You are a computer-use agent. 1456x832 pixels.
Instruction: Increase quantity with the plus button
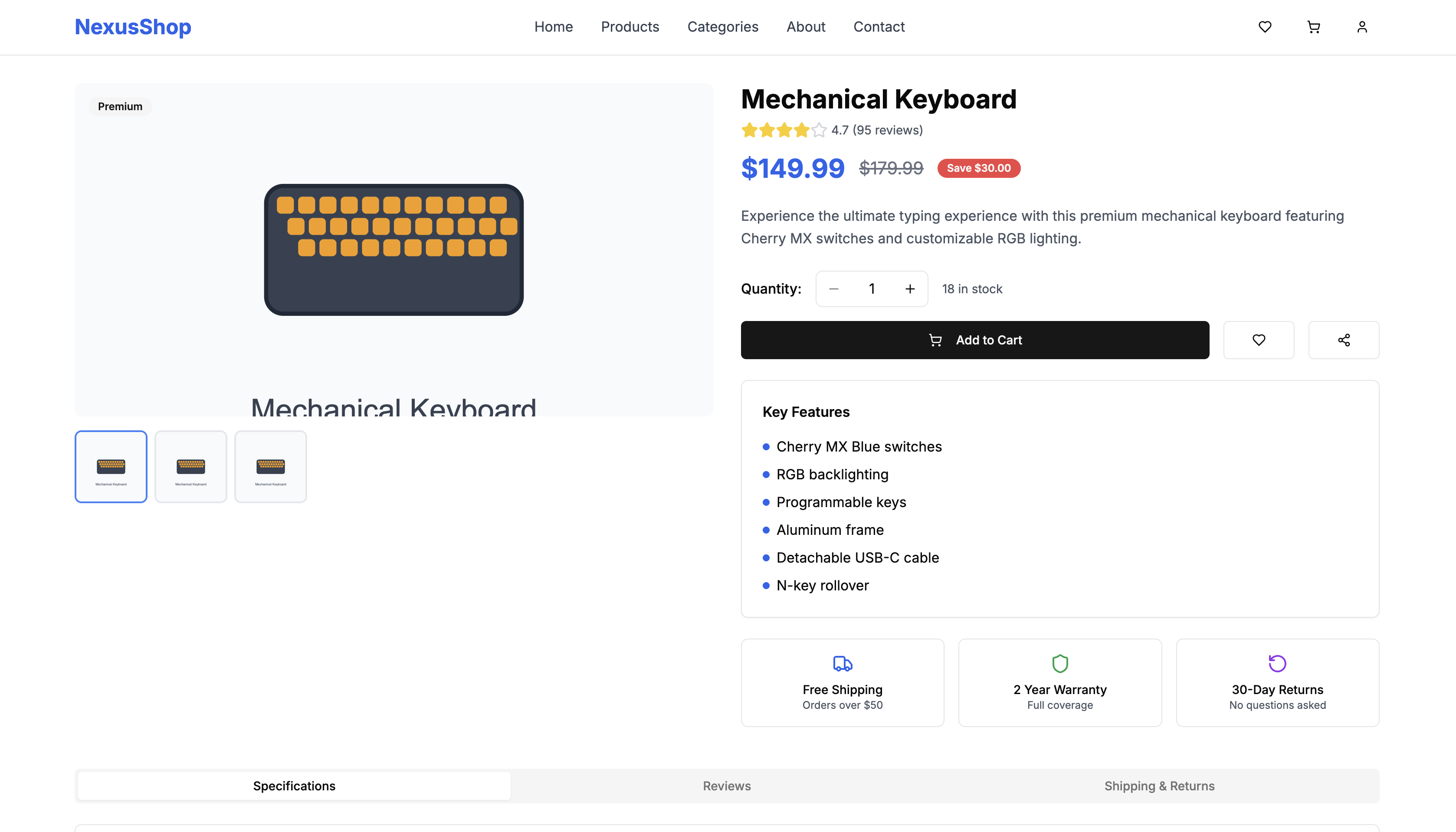[910, 289]
